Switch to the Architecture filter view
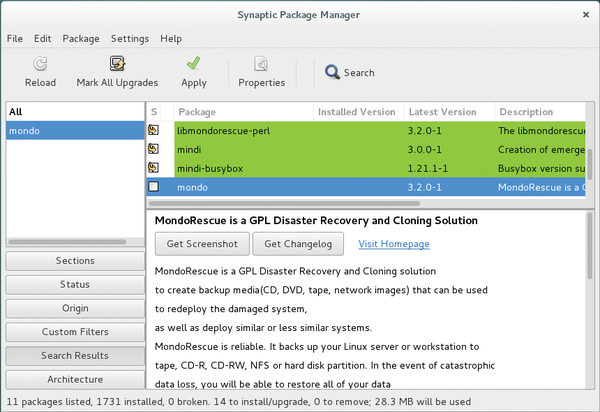600x412 pixels. click(75, 379)
